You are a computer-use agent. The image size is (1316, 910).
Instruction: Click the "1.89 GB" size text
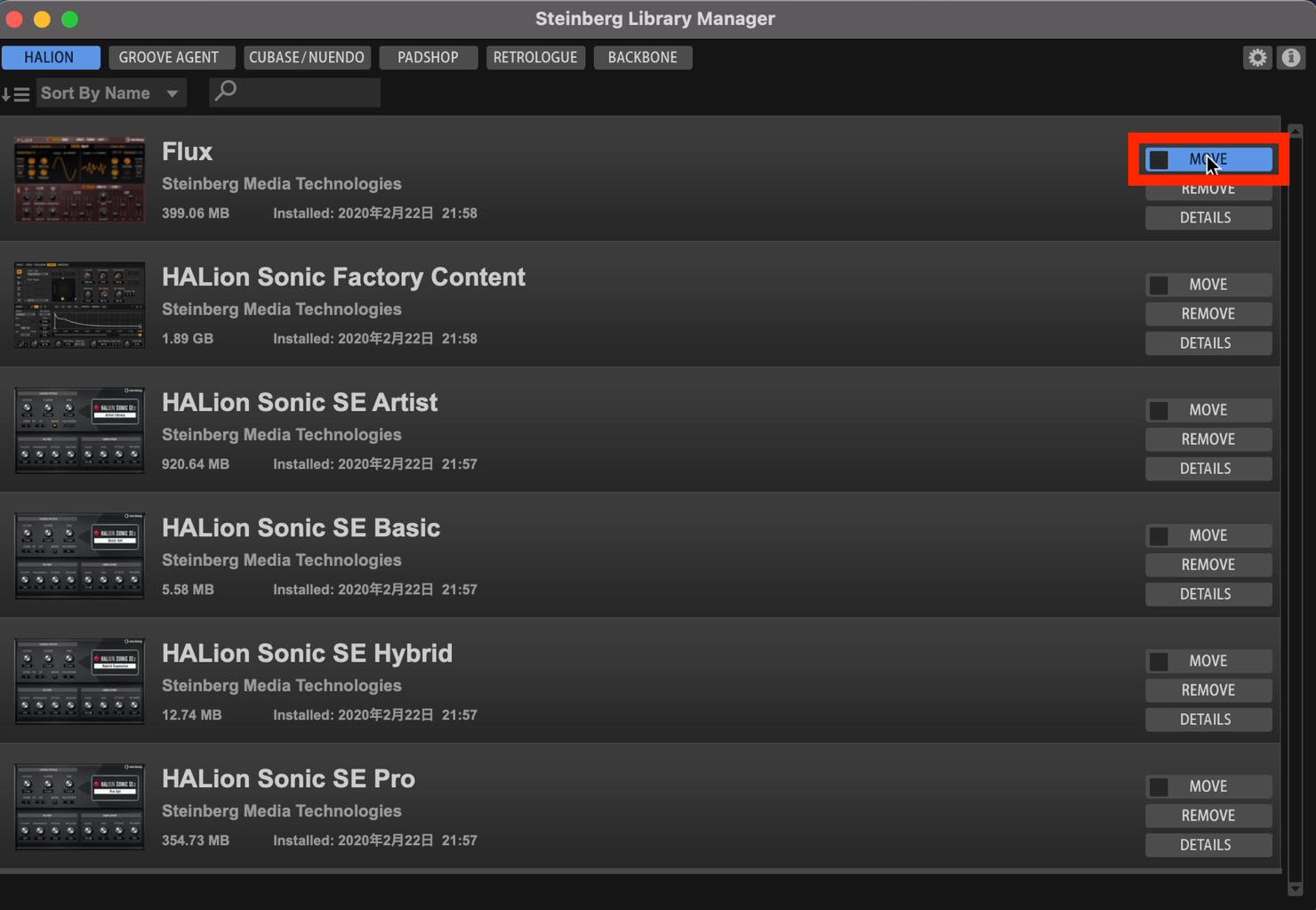[x=188, y=339]
